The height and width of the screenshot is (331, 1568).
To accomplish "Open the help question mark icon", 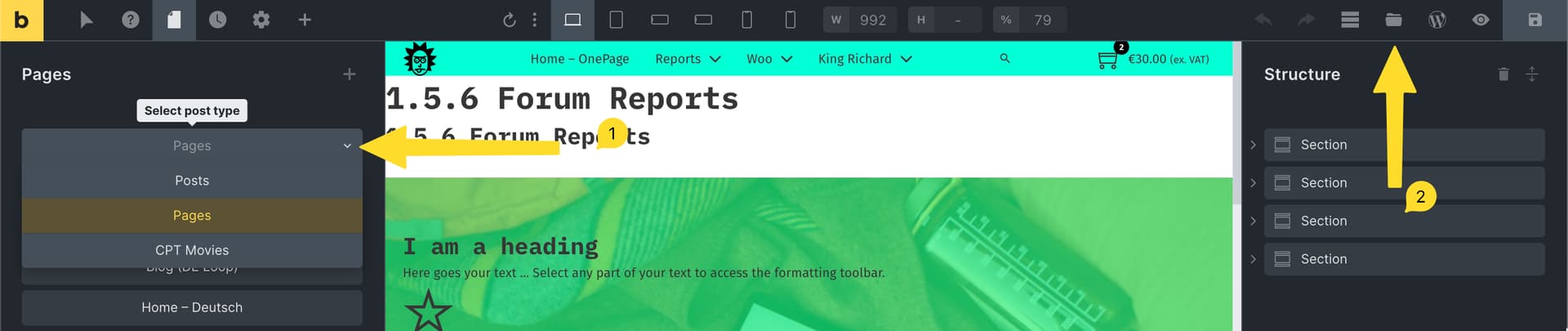I will 131,20.
